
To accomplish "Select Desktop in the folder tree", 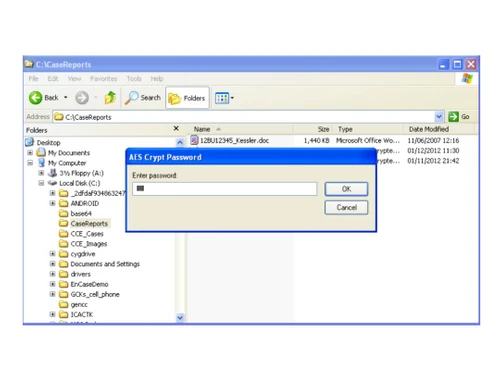I will (49, 143).
